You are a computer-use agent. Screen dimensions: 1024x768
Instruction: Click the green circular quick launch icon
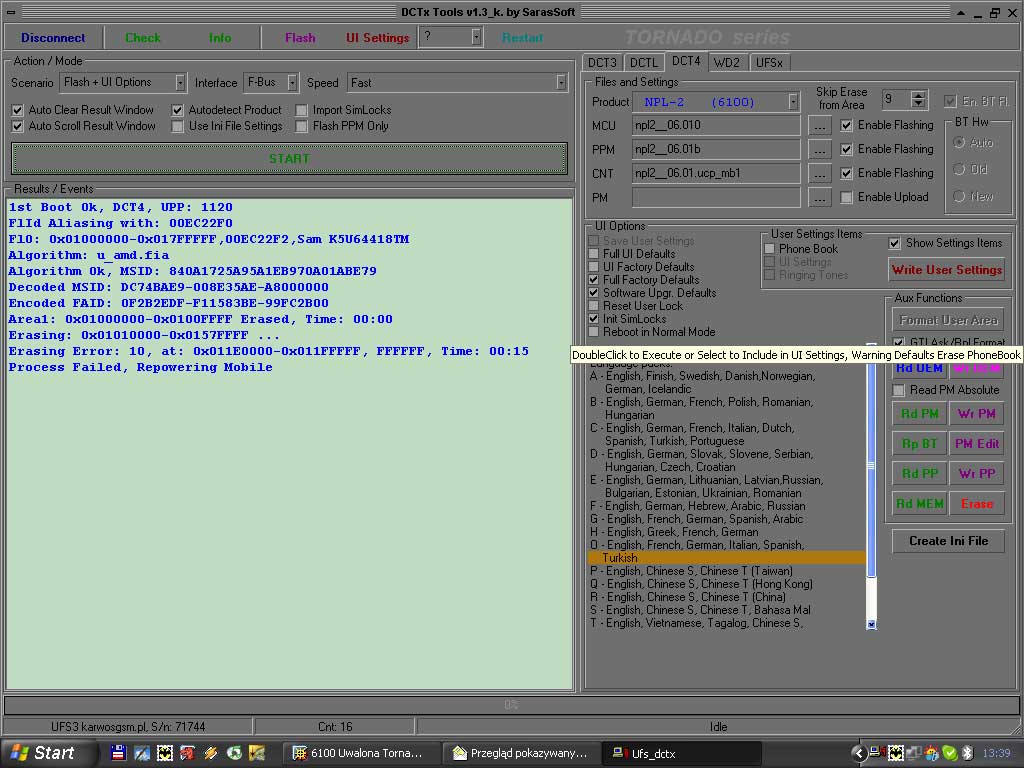coord(234,753)
